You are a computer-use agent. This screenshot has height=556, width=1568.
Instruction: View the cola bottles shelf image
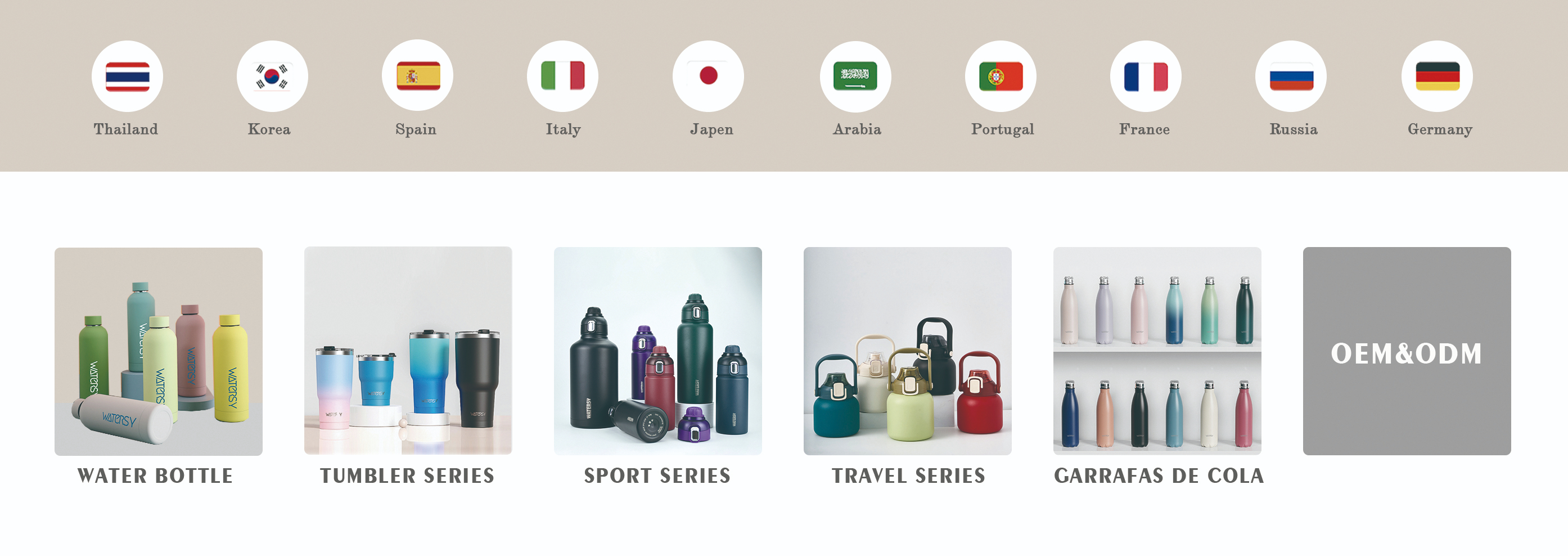point(1157,351)
